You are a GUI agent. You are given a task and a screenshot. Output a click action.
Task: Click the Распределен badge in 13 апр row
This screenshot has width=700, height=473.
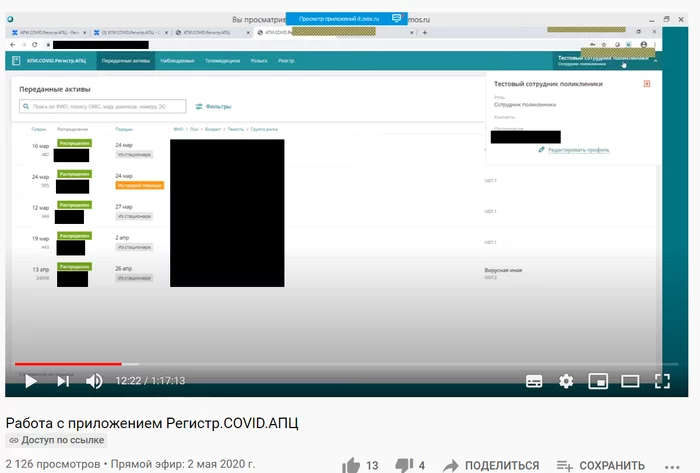tap(75, 266)
